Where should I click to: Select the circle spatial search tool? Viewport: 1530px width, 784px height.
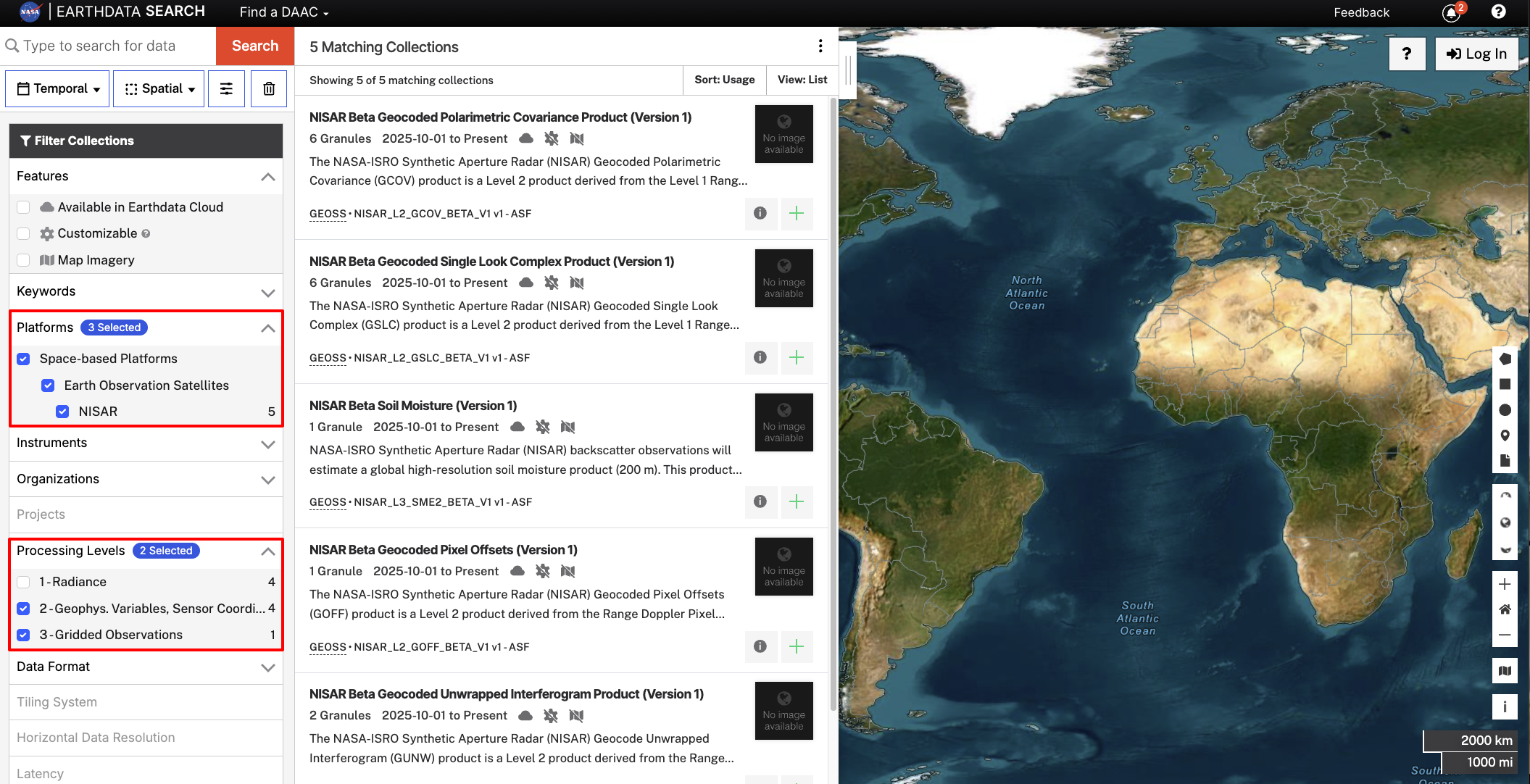point(1505,409)
